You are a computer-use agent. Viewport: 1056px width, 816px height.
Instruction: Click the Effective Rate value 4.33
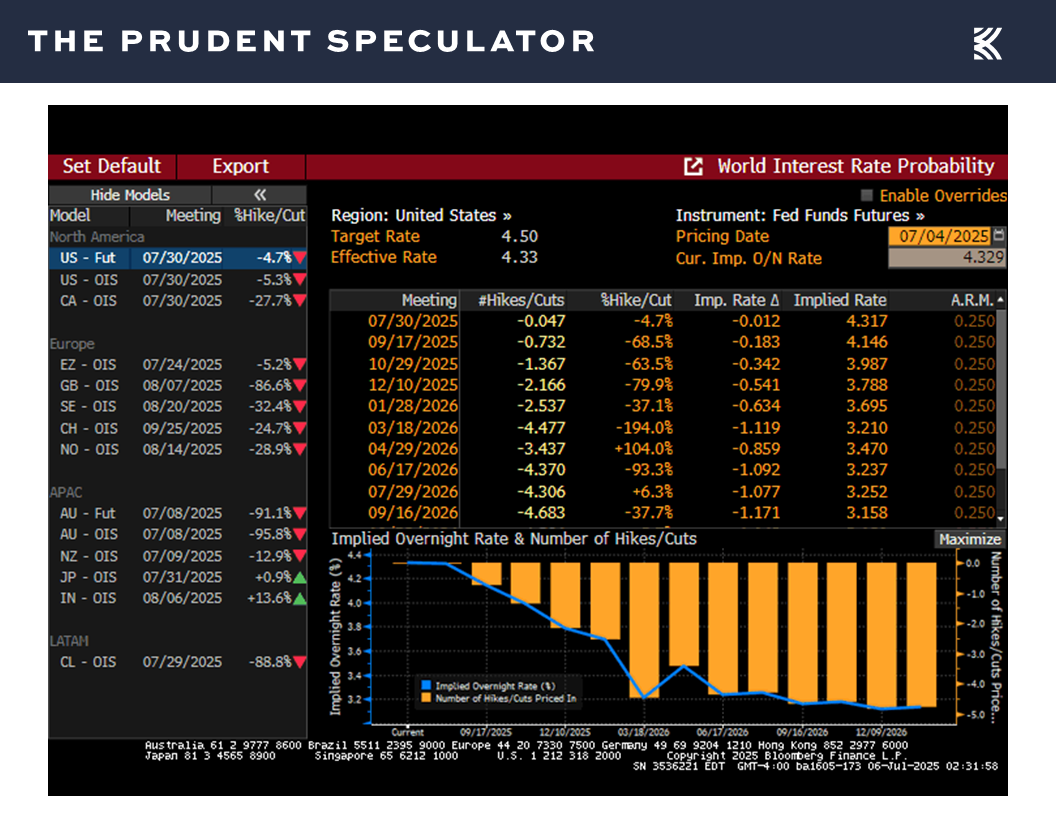[x=519, y=257]
